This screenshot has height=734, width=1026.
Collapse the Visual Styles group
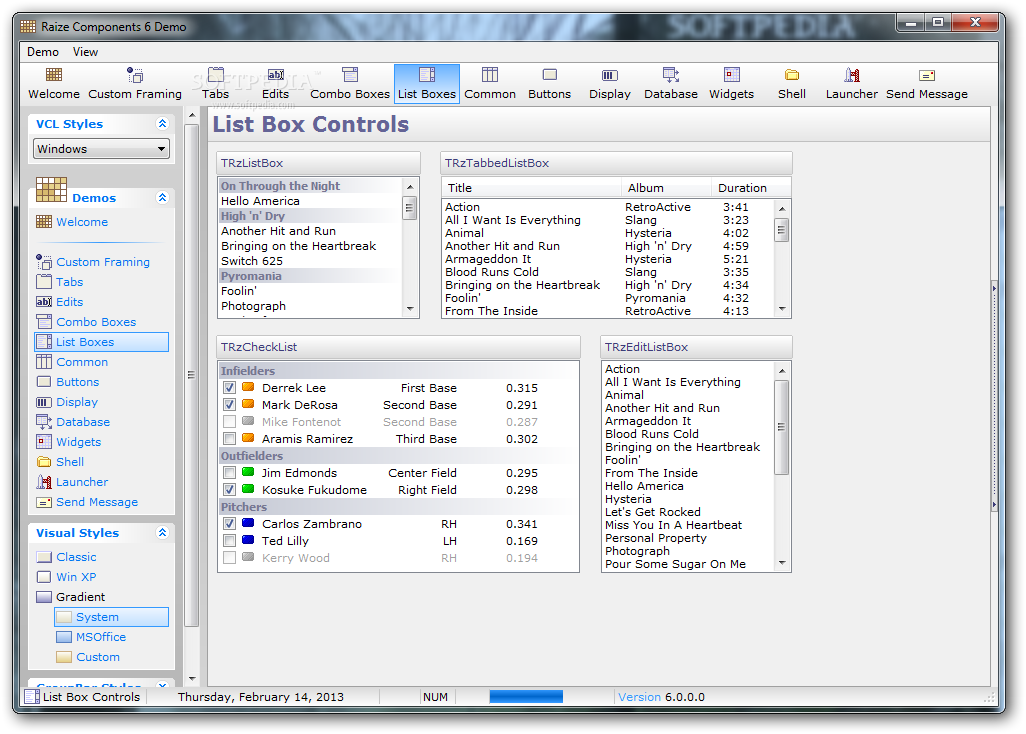[162, 533]
